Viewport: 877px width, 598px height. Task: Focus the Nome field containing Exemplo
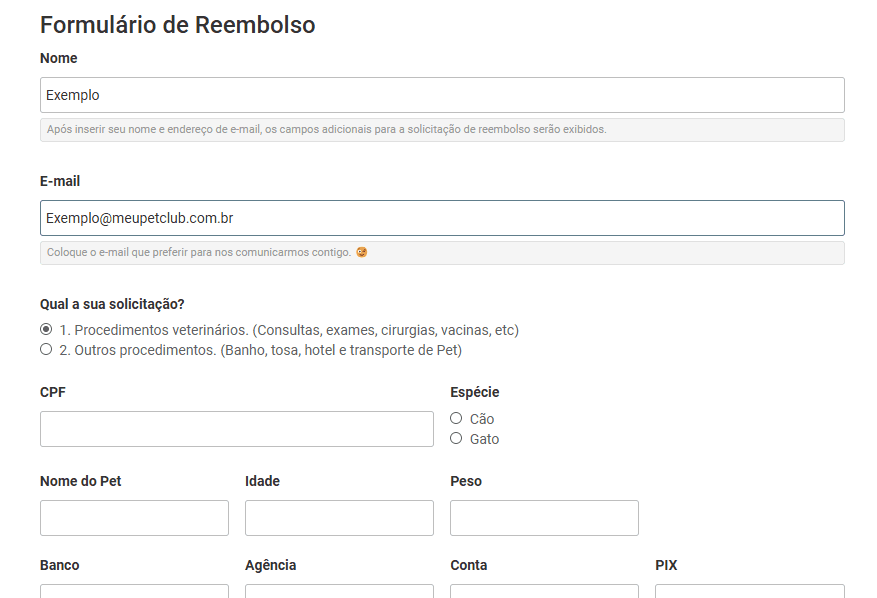[442, 95]
